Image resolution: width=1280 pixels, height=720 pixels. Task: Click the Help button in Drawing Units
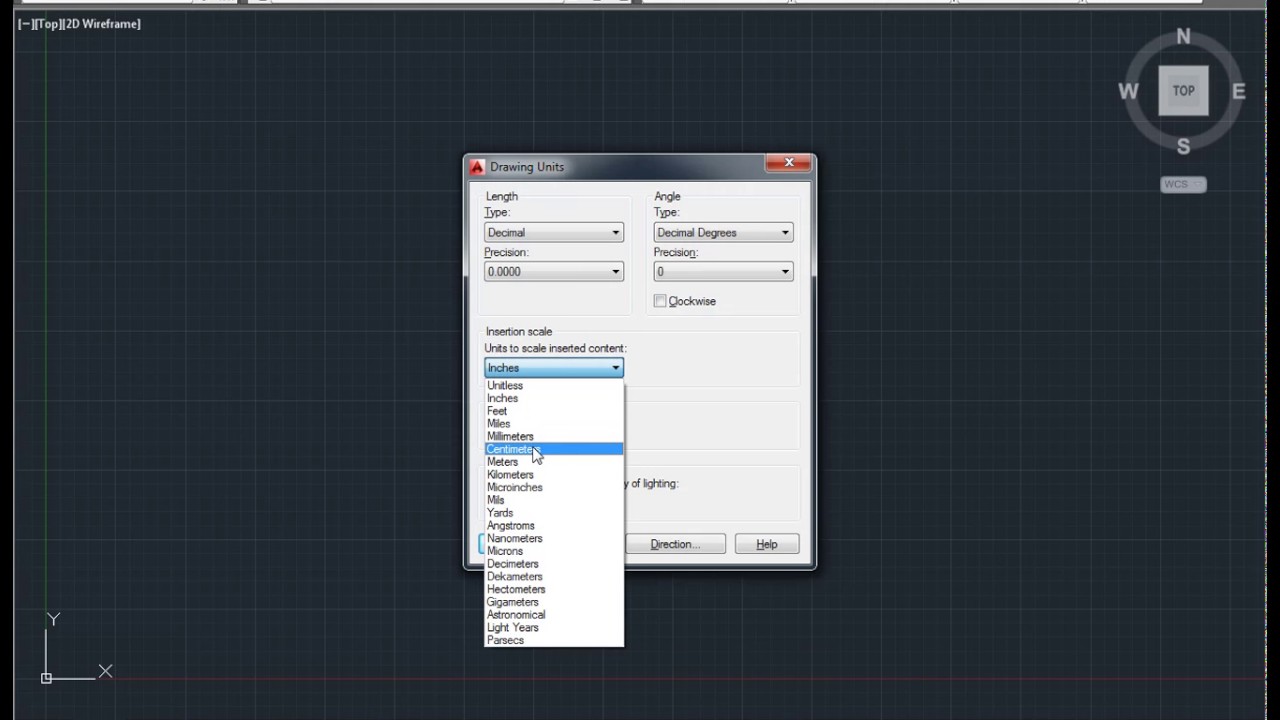766,544
